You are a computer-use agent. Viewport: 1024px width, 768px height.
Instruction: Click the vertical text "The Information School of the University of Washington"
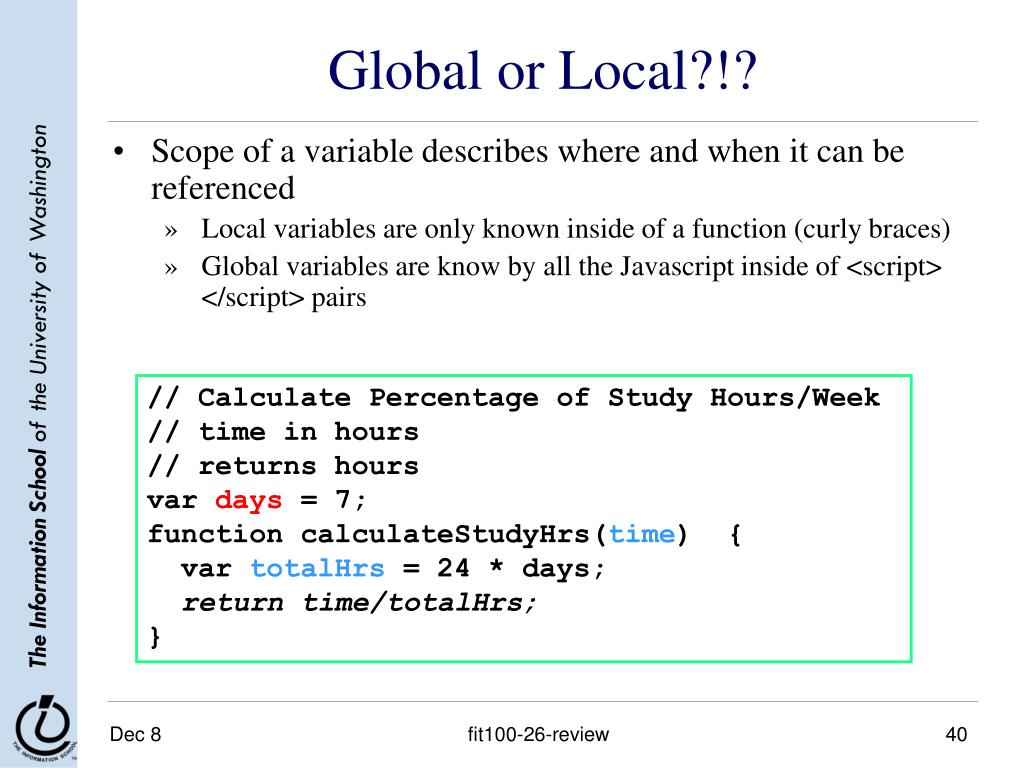click(x=39, y=396)
